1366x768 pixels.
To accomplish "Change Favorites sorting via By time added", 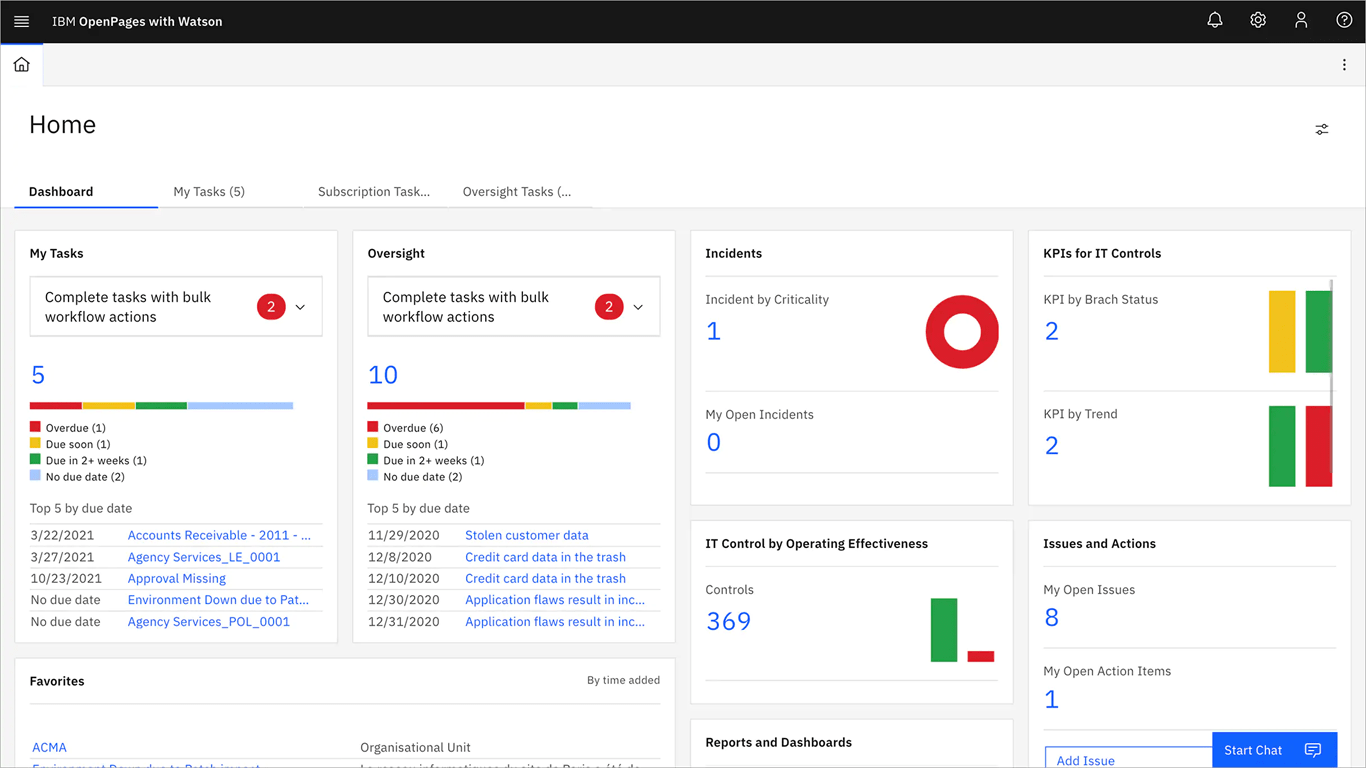I will pyautogui.click(x=622, y=680).
